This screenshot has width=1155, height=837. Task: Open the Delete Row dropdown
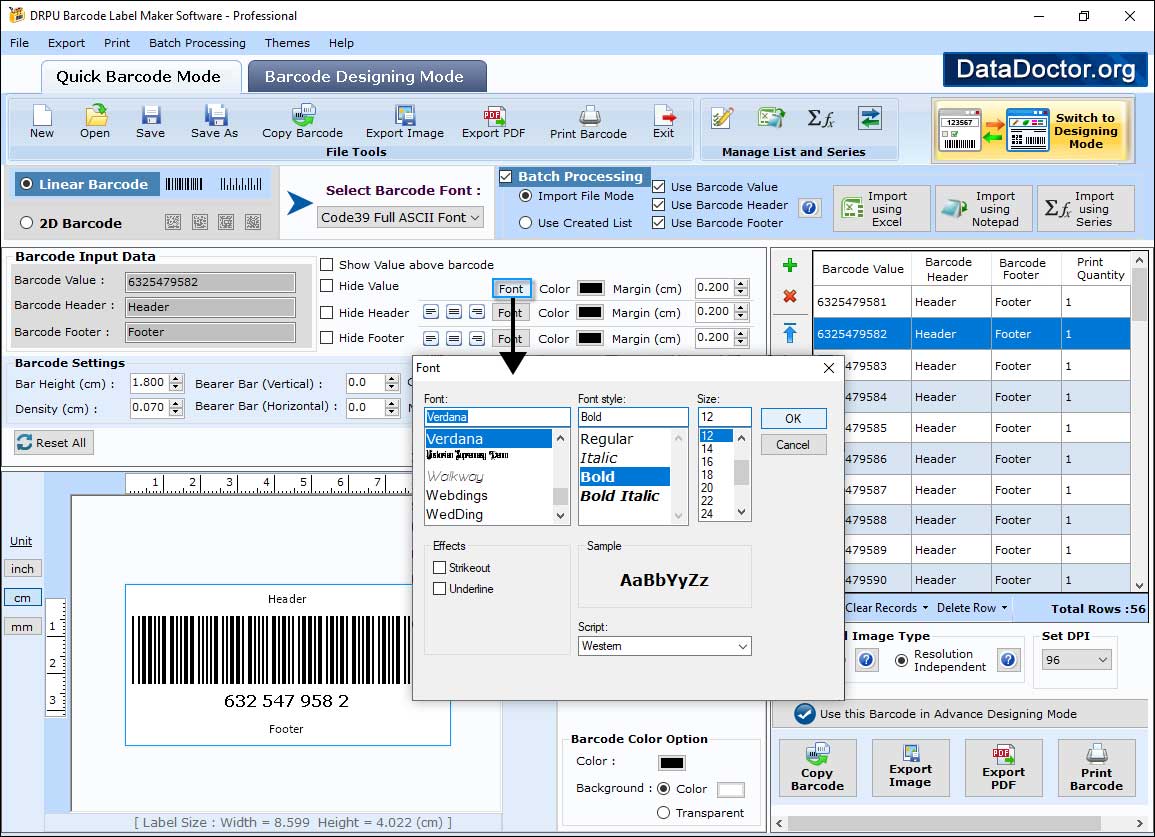click(x=972, y=608)
